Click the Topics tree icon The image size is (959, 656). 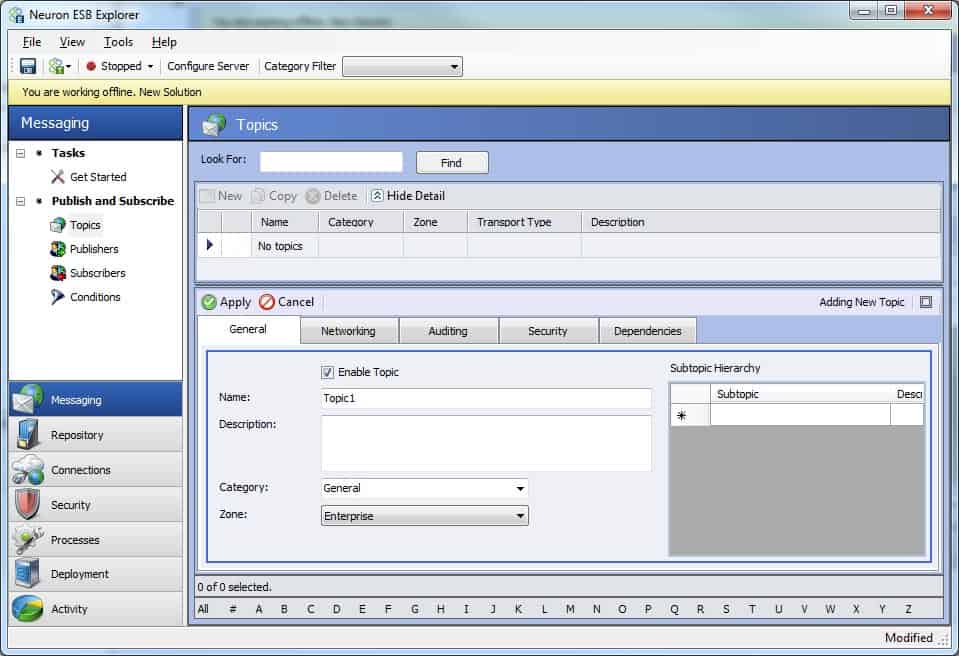point(57,225)
